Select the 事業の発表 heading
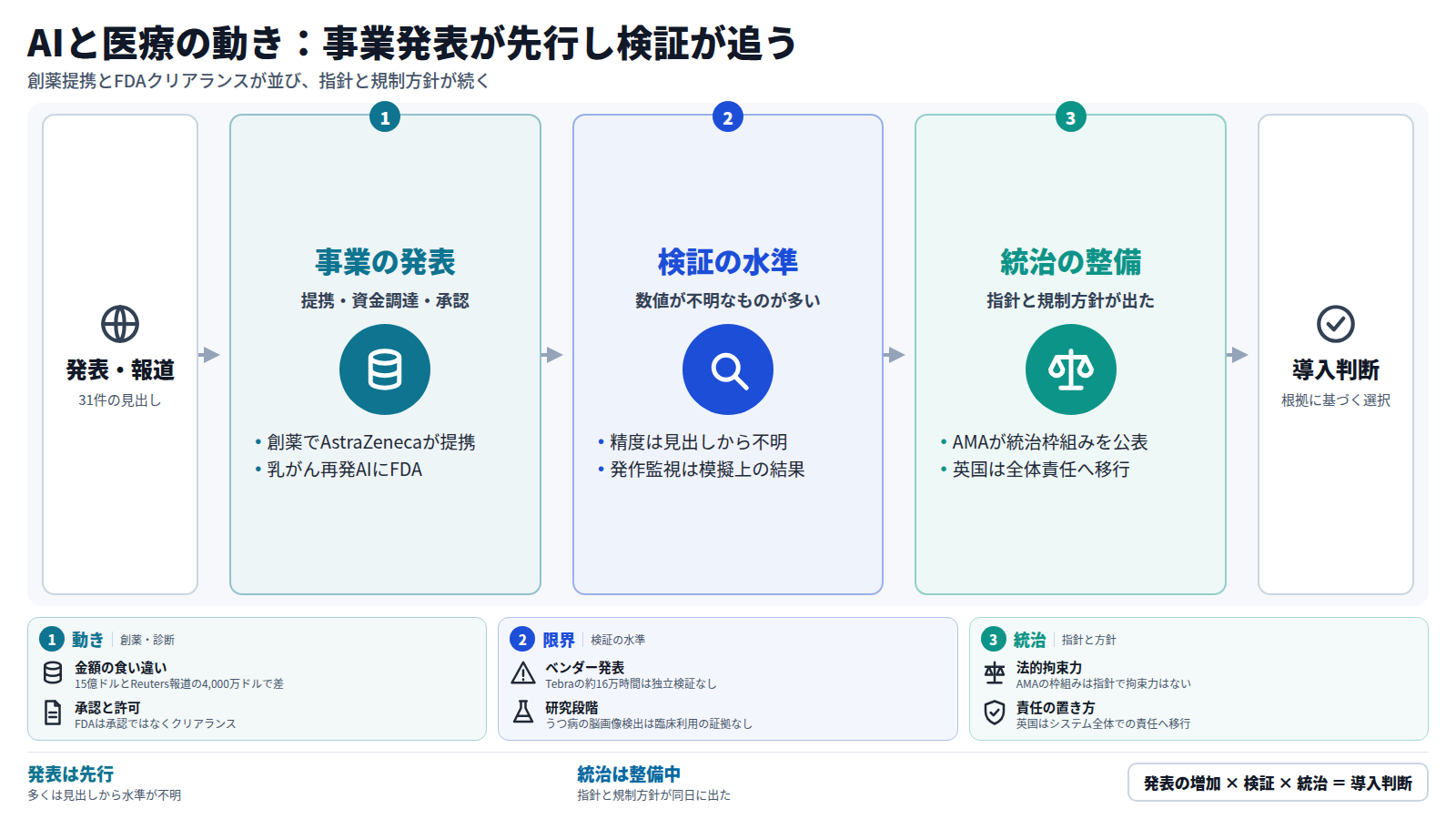Viewport: 1456px width, 819px height. coord(385,262)
